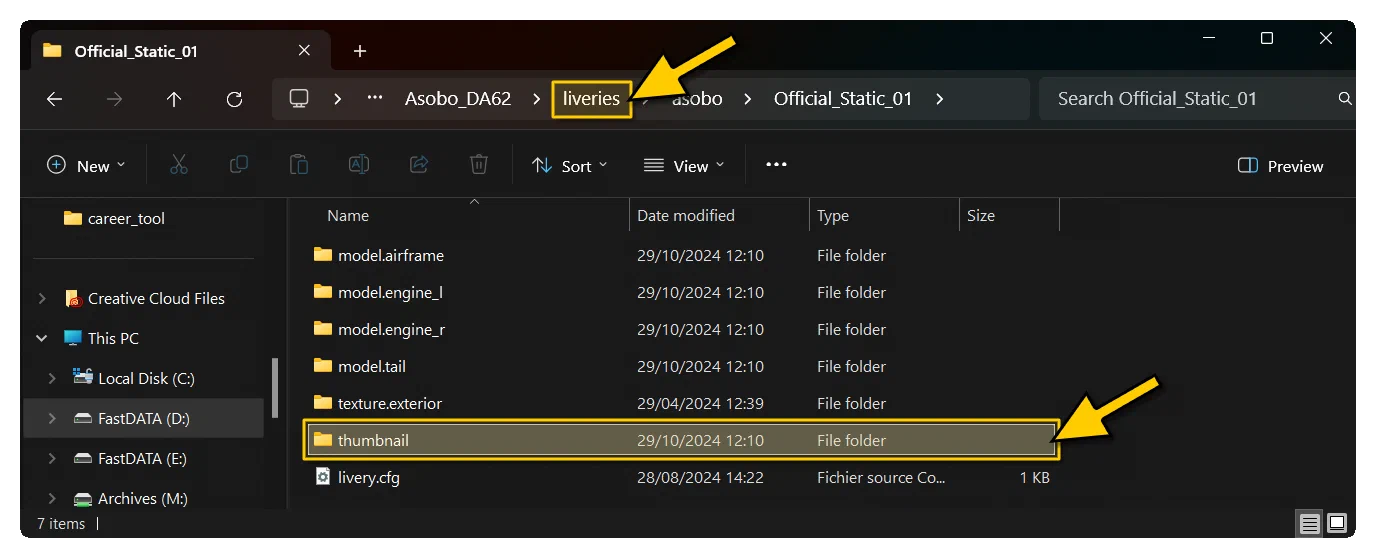Expand chevron after monitor icon in address bar
The width and height of the screenshot is (1376, 558).
pos(338,99)
